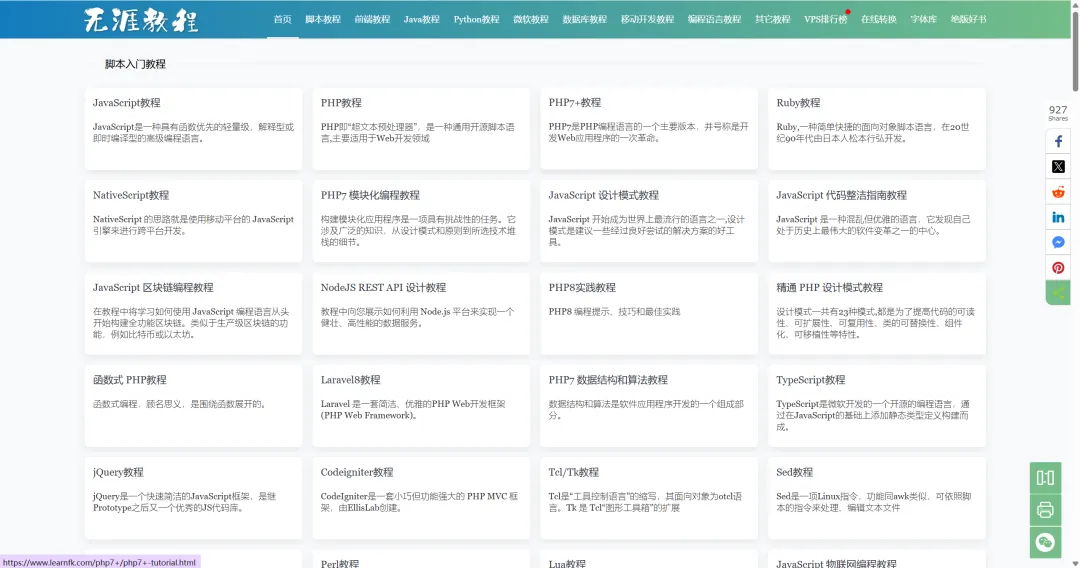This screenshot has height=568, width=1080.
Task: Open 移动开发教程 menu item
Action: 647,19
